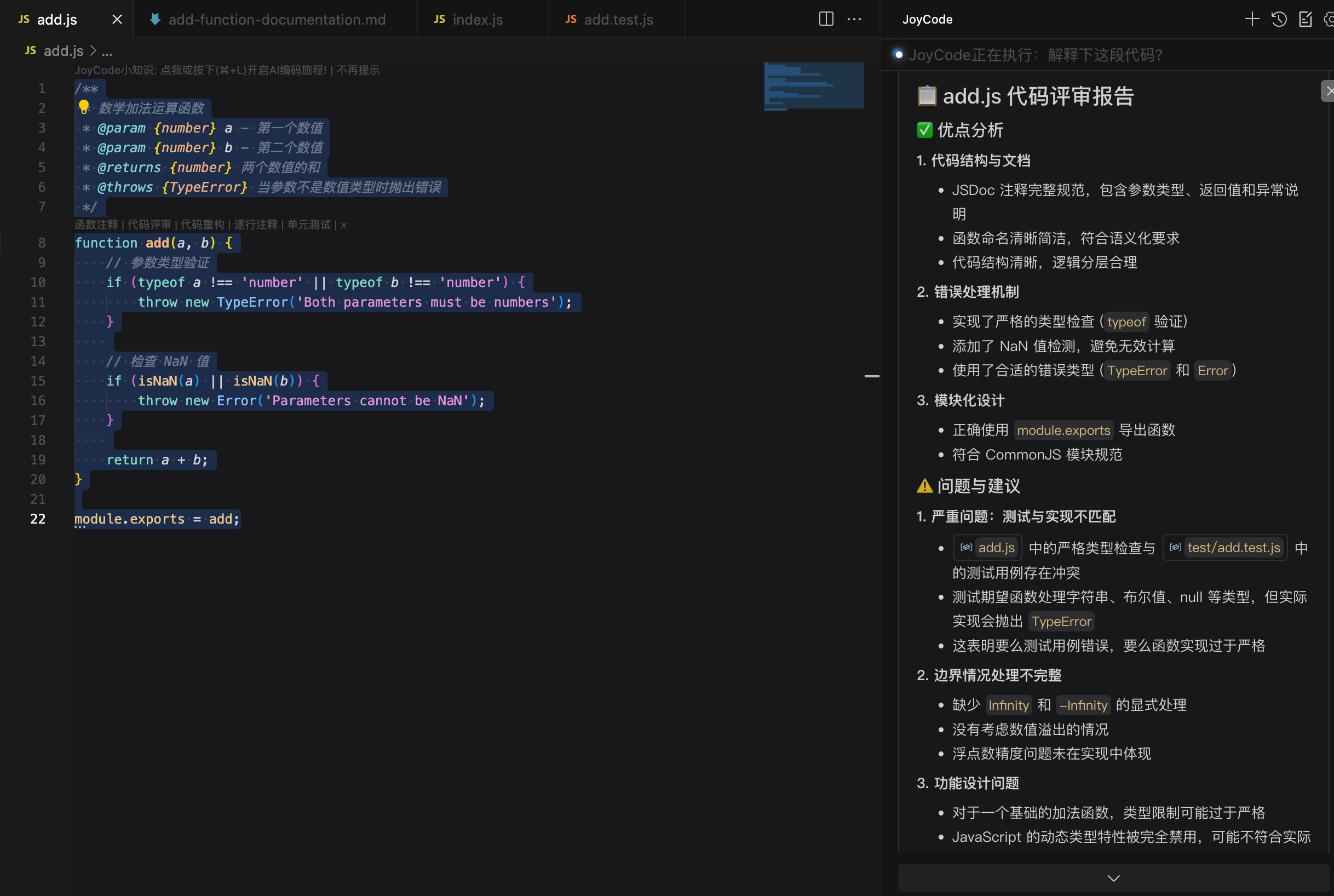The height and width of the screenshot is (896, 1334).
Task: Click 函数注释 code lens action
Action: coord(96,225)
